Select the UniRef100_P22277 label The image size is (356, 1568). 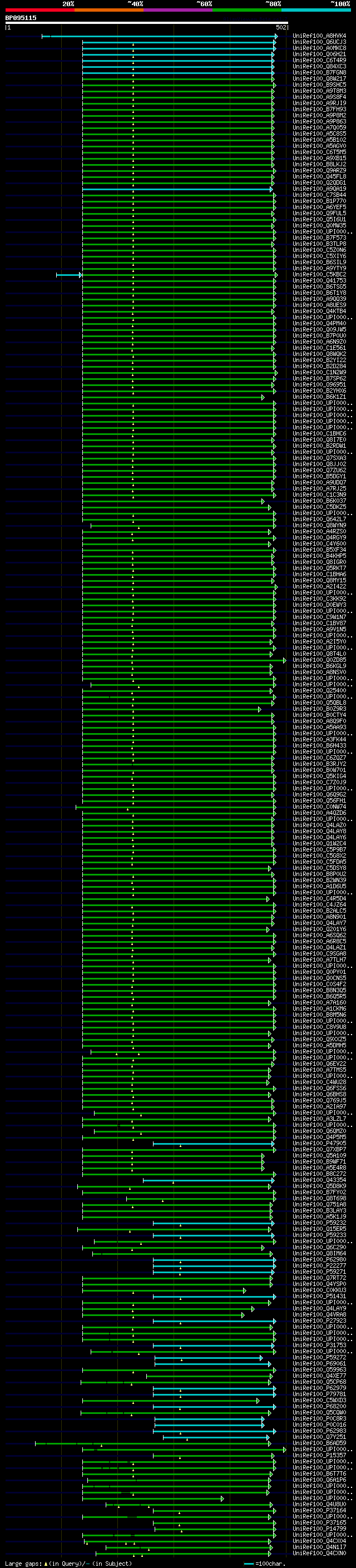tap(319, 1265)
